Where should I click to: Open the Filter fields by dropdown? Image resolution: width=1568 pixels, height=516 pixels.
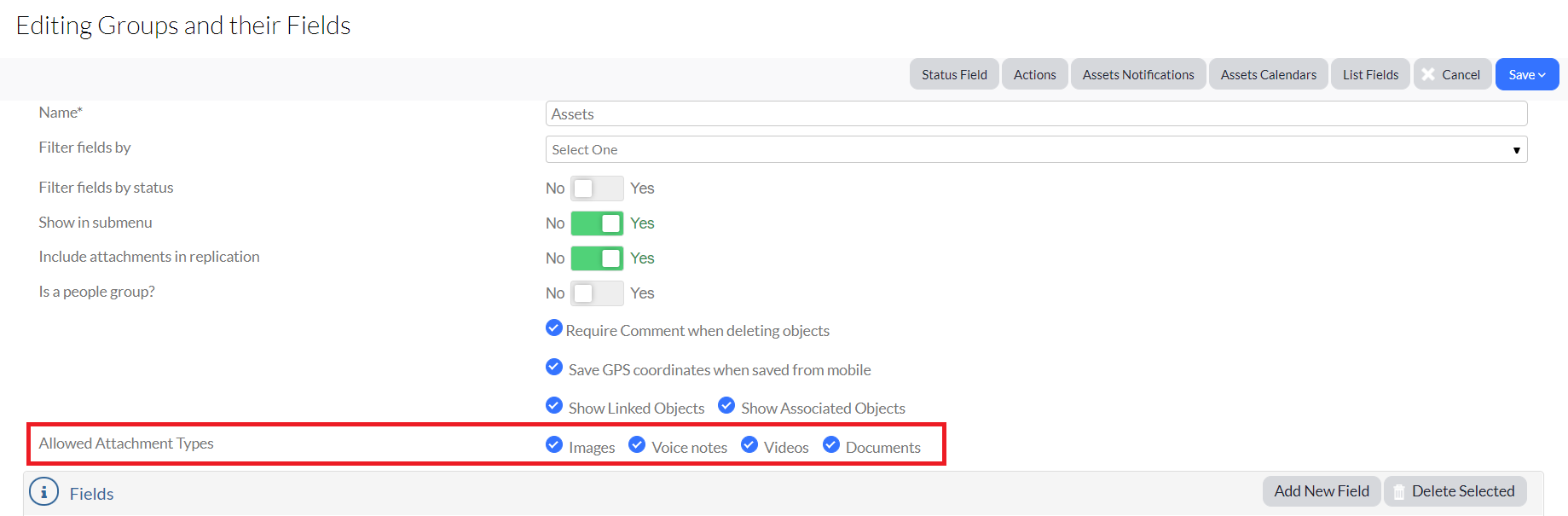[x=1035, y=150]
